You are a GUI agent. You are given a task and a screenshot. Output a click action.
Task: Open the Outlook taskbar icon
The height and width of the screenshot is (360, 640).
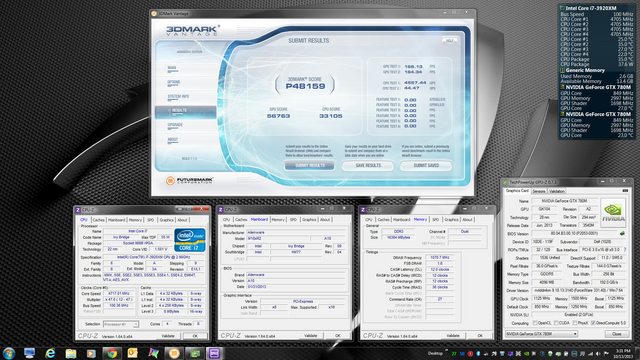pos(132,353)
